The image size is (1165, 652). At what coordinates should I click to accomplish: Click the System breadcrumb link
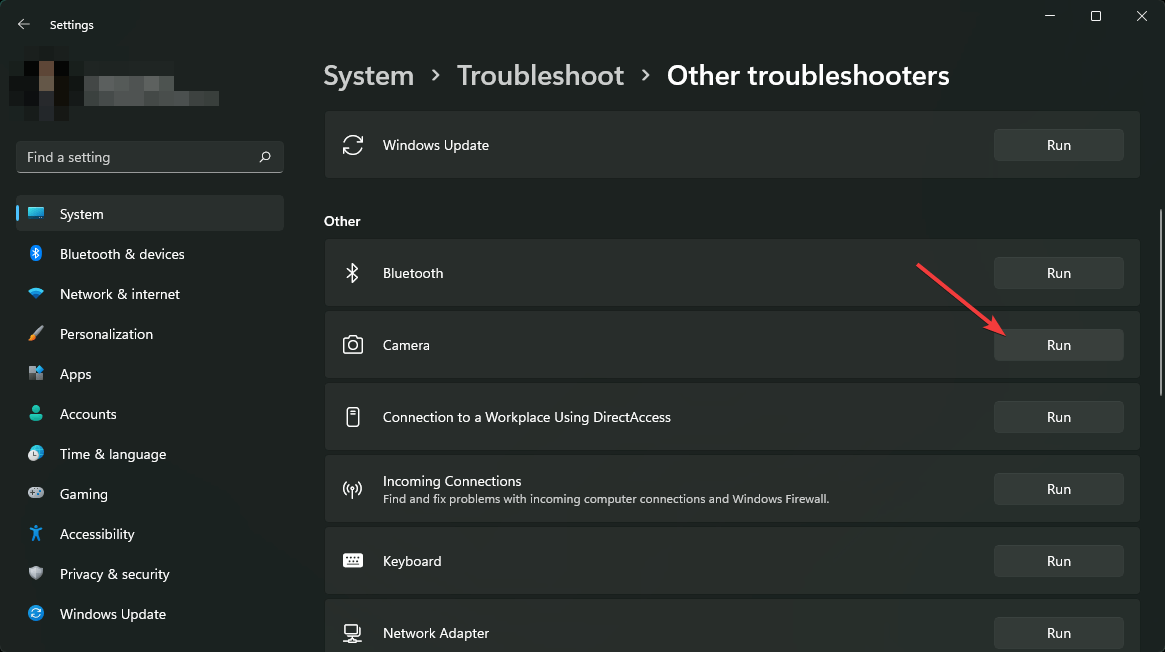(368, 75)
